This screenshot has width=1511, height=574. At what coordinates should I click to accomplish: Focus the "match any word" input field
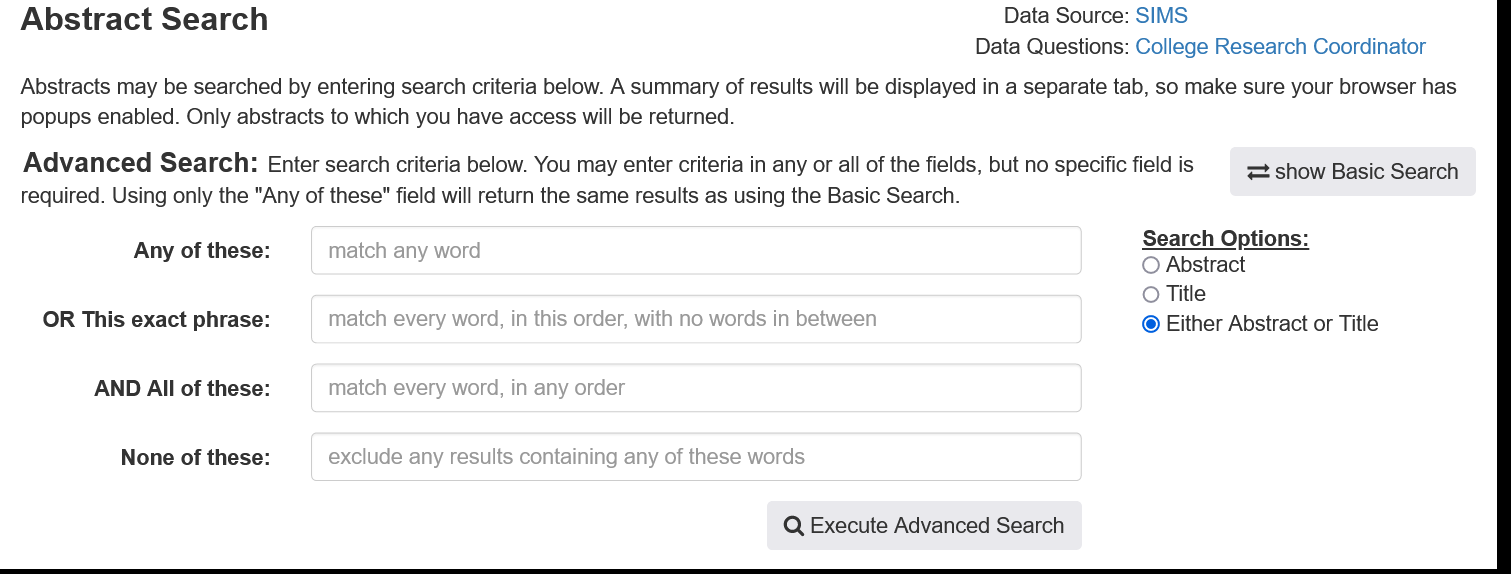click(696, 250)
